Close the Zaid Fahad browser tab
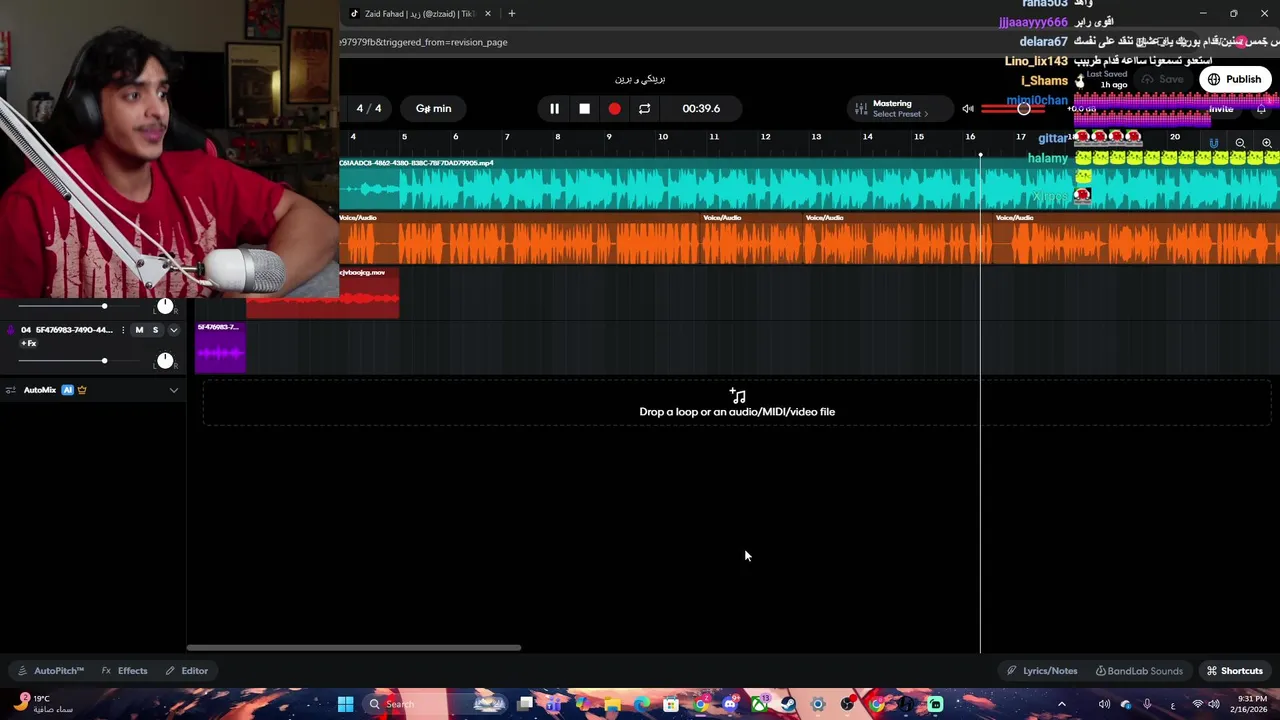This screenshot has width=1280, height=720. [488, 14]
